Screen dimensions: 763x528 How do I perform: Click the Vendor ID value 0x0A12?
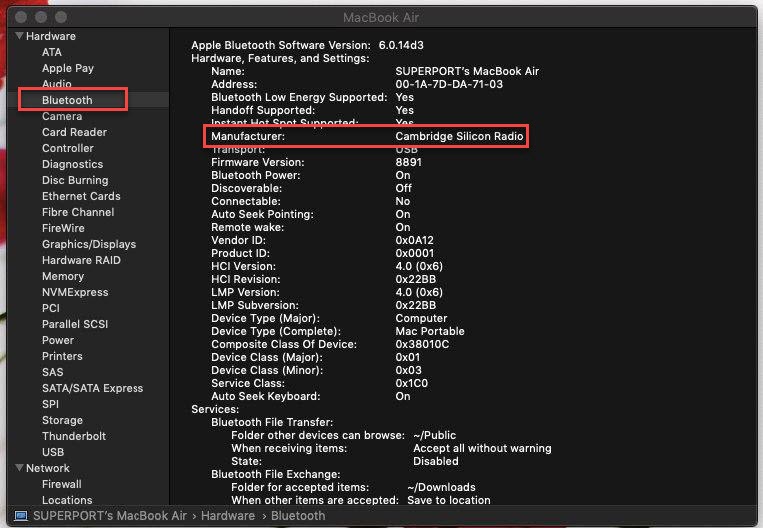[414, 240]
